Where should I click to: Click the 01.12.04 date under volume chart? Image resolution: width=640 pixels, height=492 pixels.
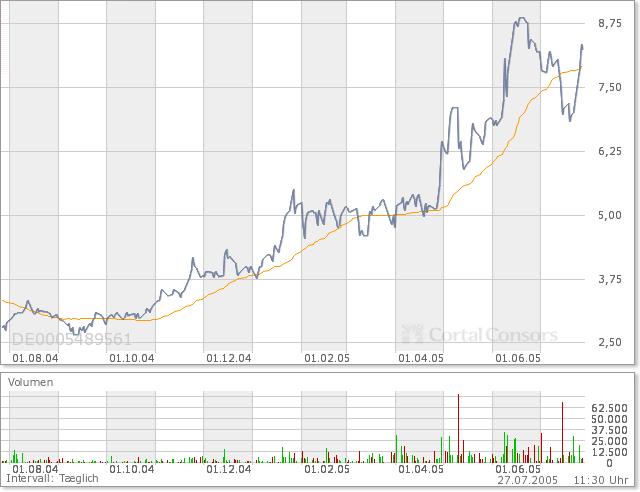click(x=229, y=469)
